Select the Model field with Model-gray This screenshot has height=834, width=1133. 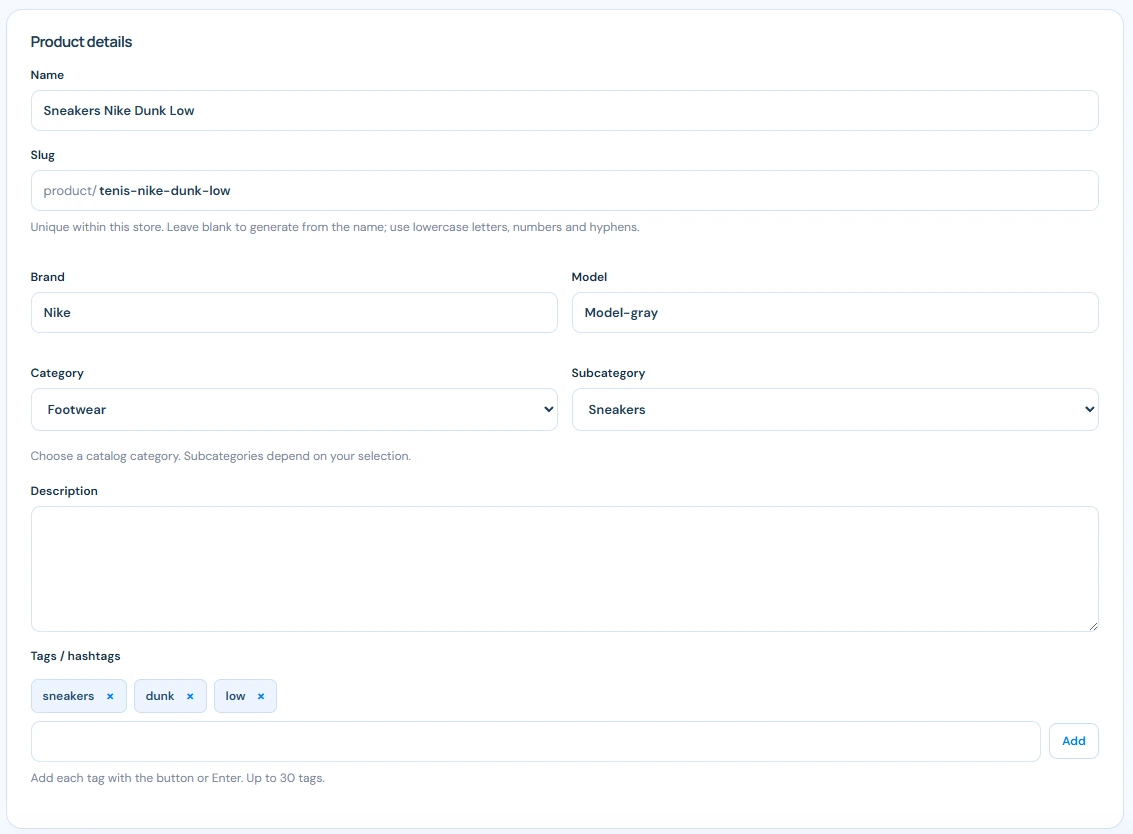pyautogui.click(x=835, y=312)
